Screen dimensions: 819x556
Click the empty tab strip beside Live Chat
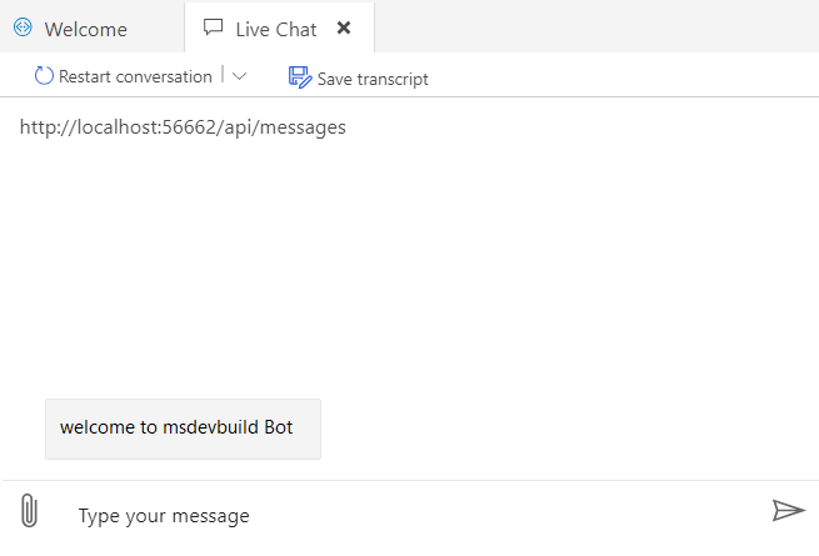(x=596, y=26)
